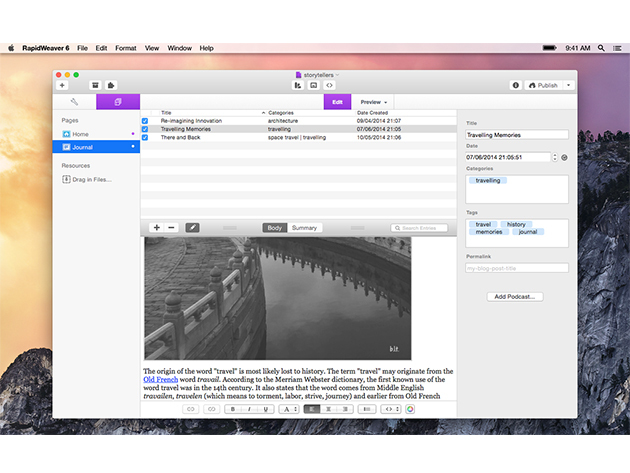
Task: Select the 'Re-imagining Innovation' entry row
Action: click(299, 121)
